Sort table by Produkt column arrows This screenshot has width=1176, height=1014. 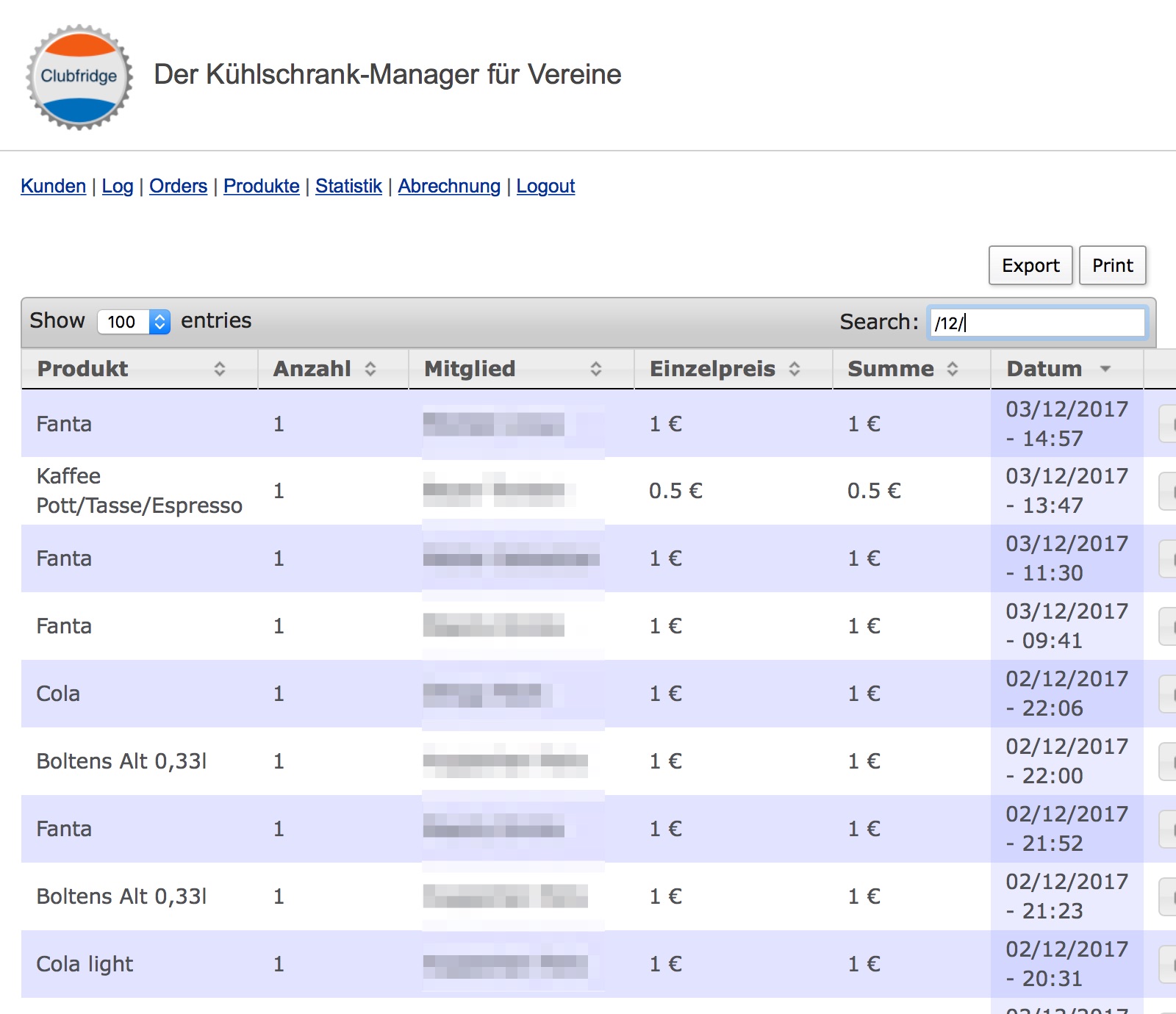point(219,369)
